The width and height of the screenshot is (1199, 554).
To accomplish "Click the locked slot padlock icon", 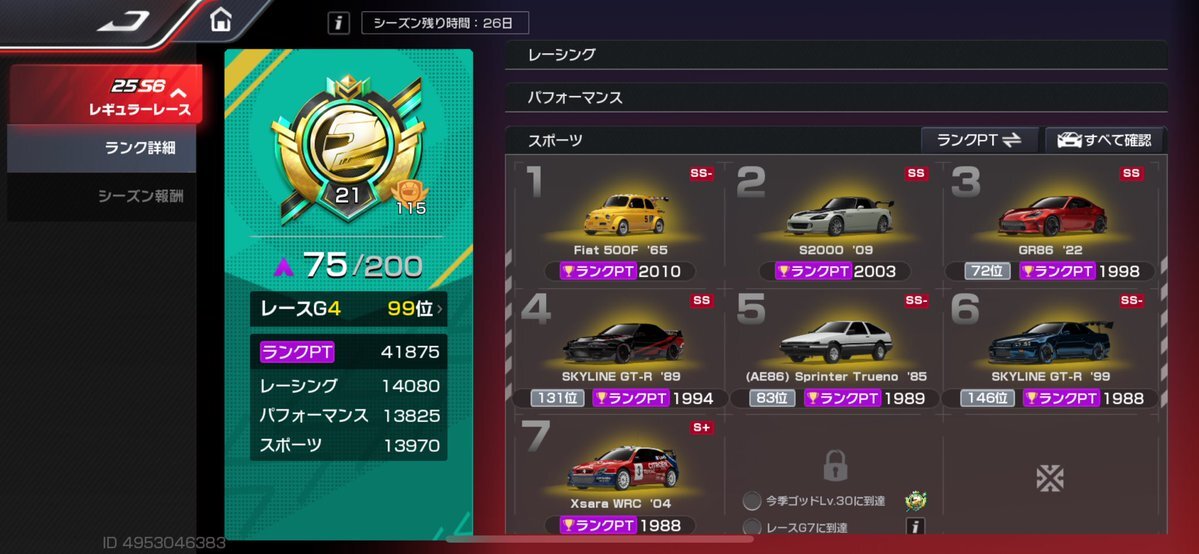I will 834,464.
